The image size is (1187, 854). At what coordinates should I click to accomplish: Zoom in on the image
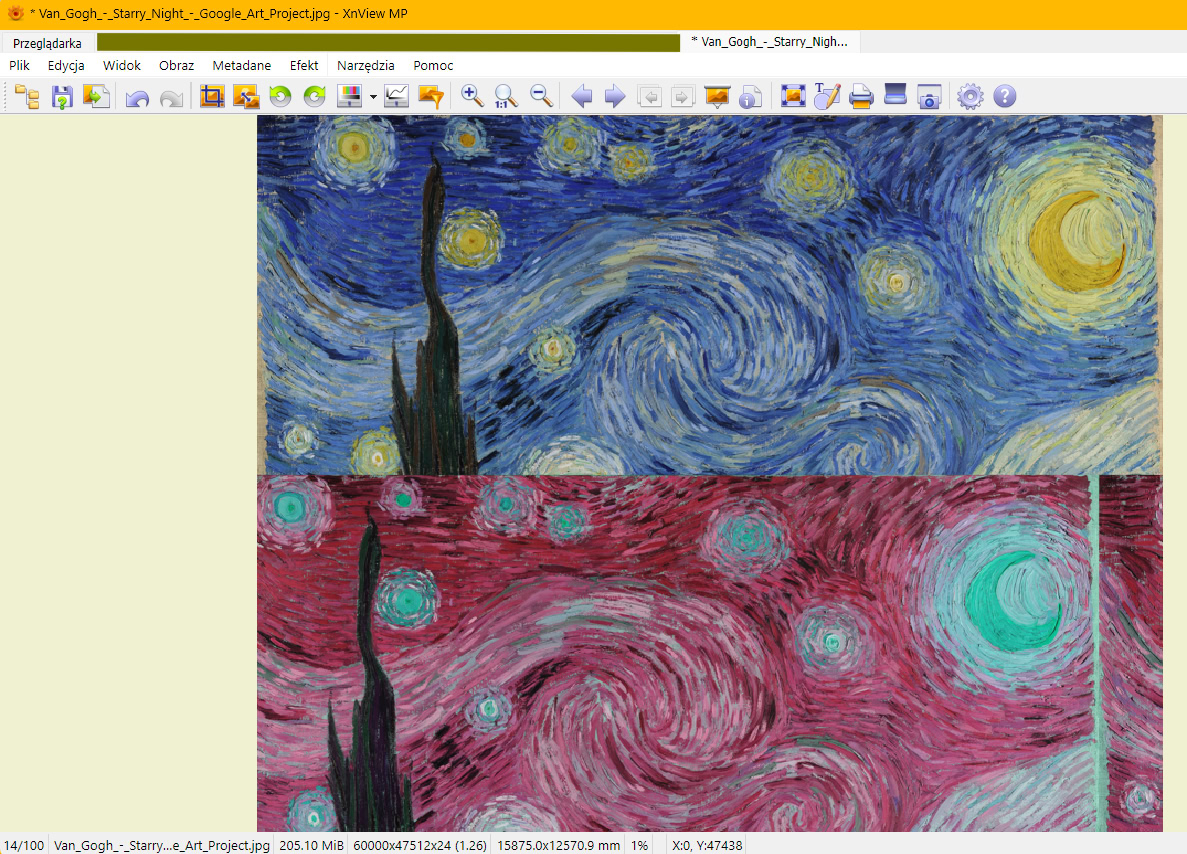click(472, 96)
